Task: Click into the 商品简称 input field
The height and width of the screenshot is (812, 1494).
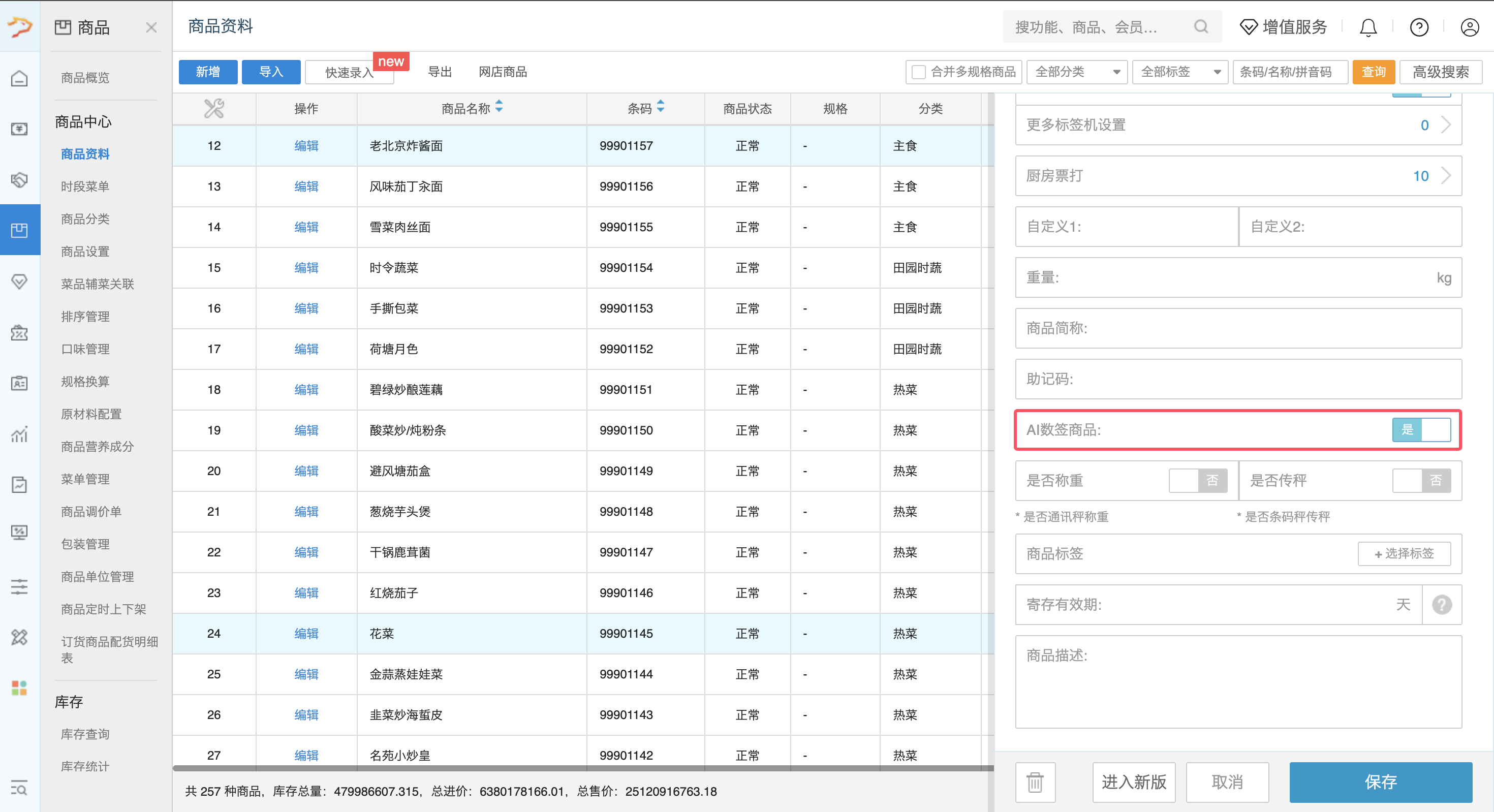Action: coord(1238,329)
